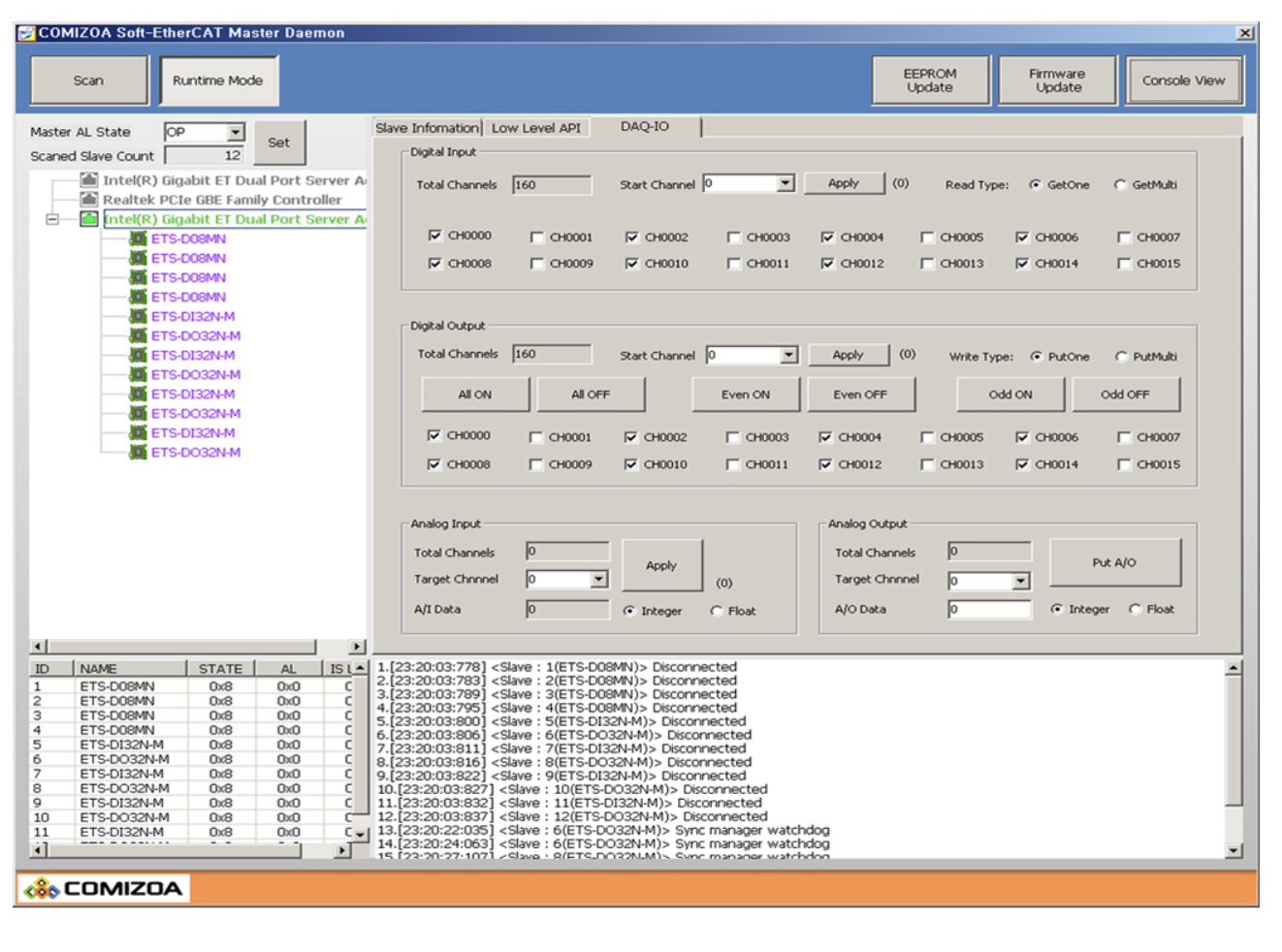Open EEPROM Update
Viewport: 1282px width, 952px height.
(930, 80)
